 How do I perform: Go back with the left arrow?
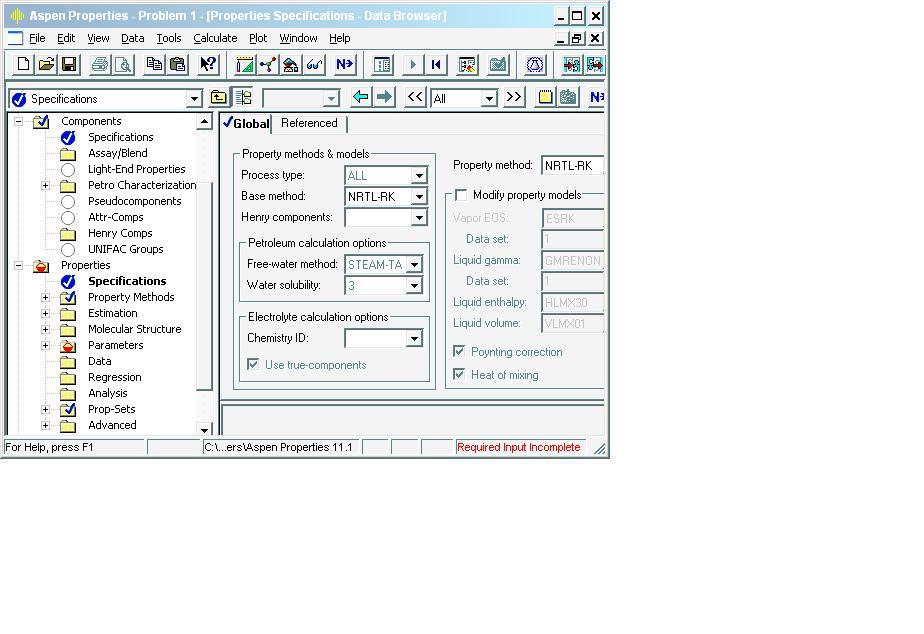[361, 97]
